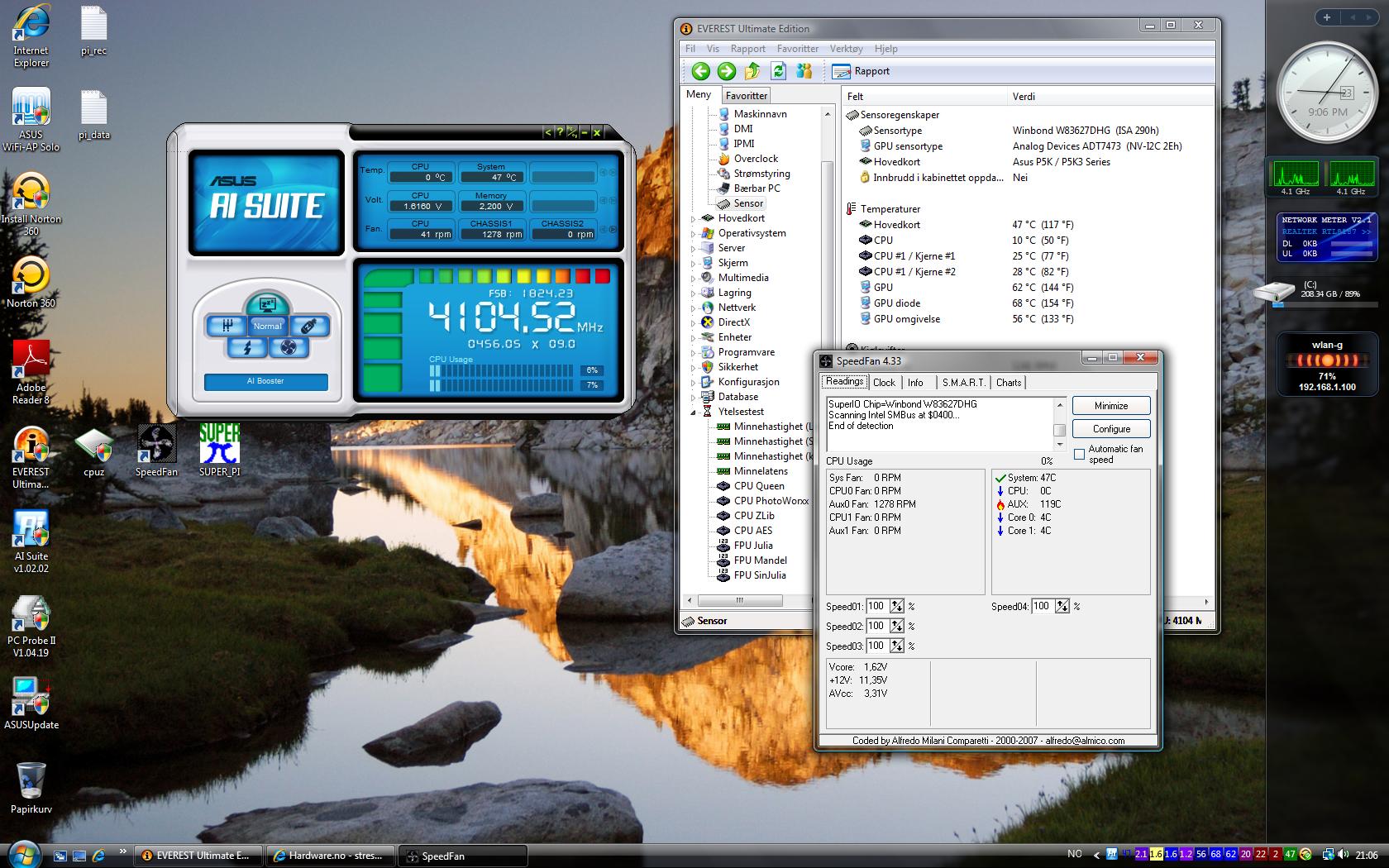Click Windows Start orb
Image resolution: width=1389 pixels, height=868 pixels.
[x=22, y=854]
